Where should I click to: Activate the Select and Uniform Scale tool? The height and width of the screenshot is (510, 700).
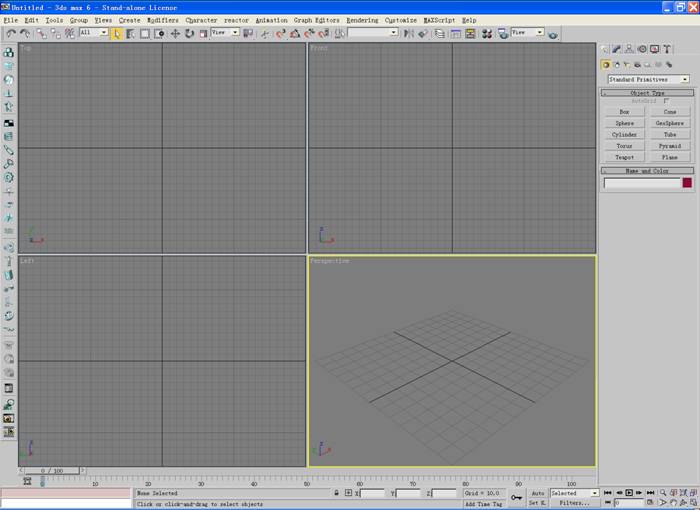[x=204, y=33]
